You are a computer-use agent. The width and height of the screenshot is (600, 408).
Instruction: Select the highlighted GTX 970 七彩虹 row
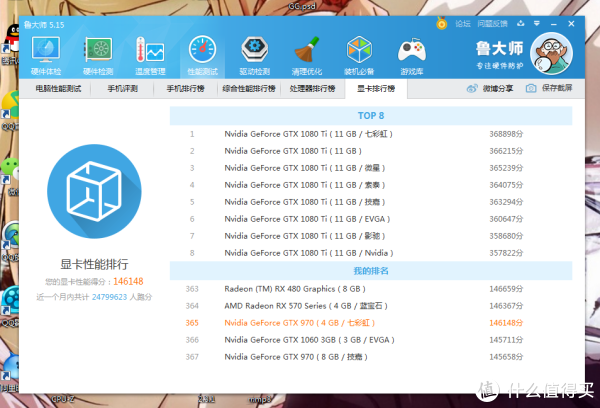coord(371,323)
